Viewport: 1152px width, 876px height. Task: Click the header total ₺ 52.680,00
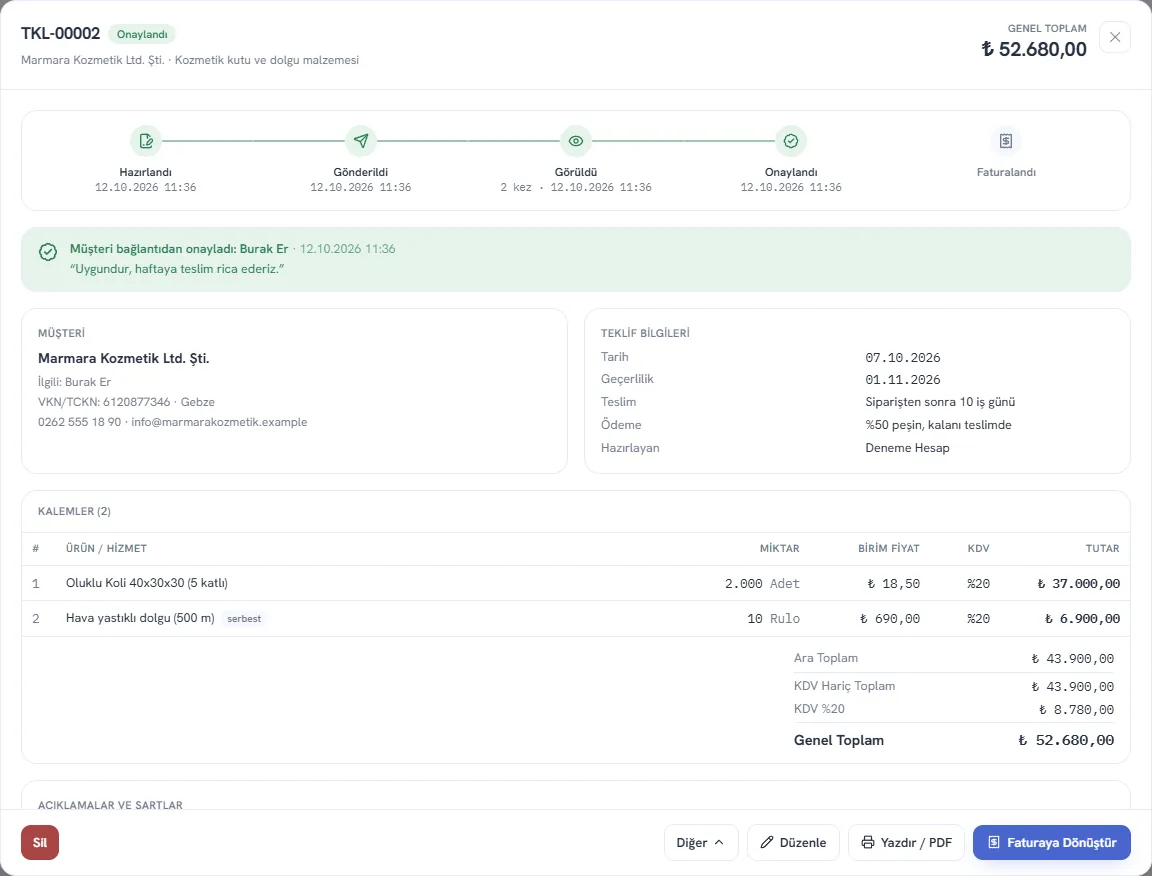click(1034, 49)
